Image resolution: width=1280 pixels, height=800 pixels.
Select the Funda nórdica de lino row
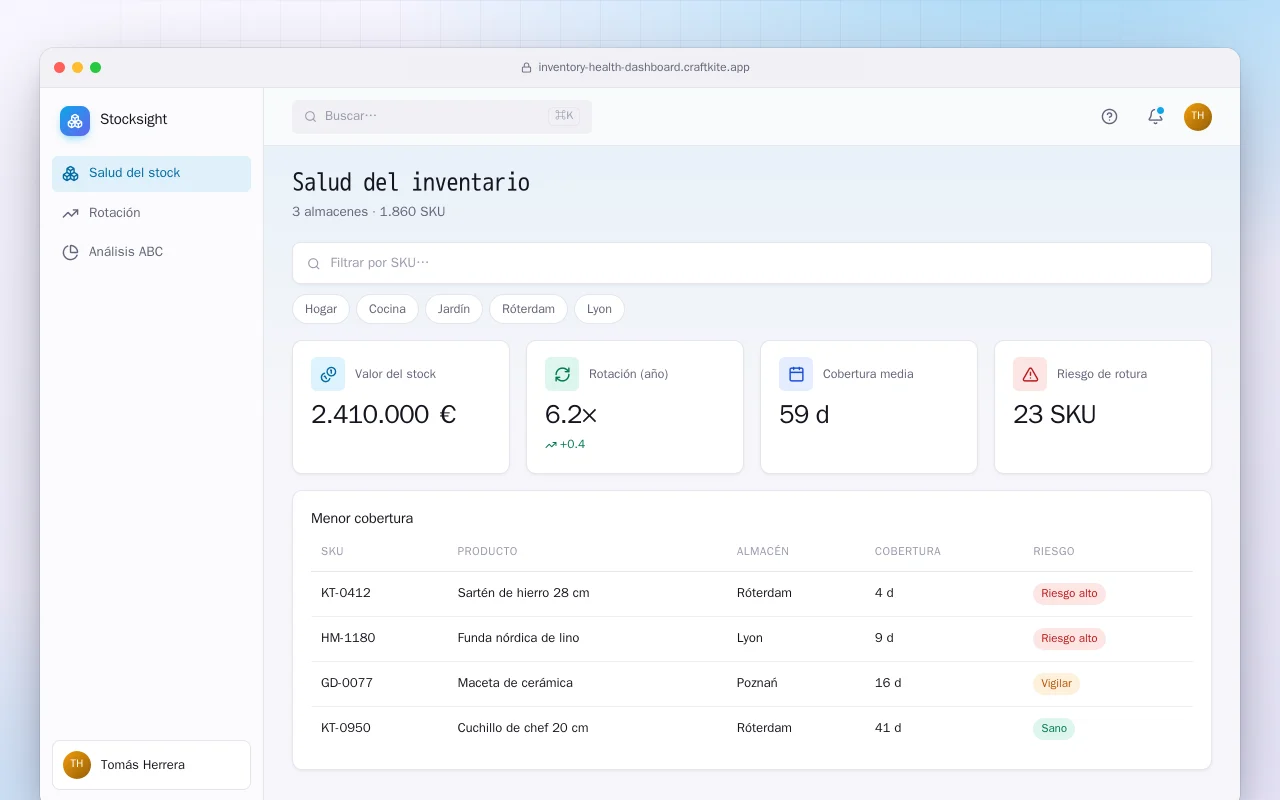[752, 639]
